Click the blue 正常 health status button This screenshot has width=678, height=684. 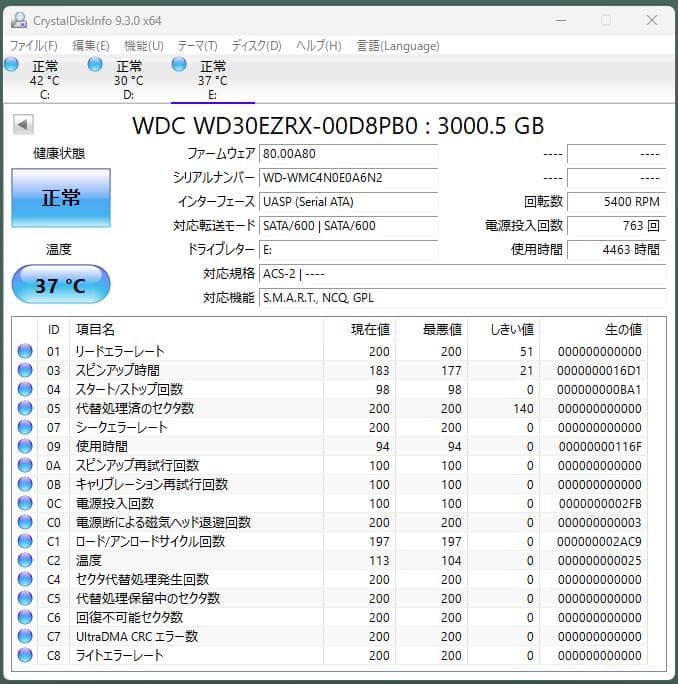(61, 198)
